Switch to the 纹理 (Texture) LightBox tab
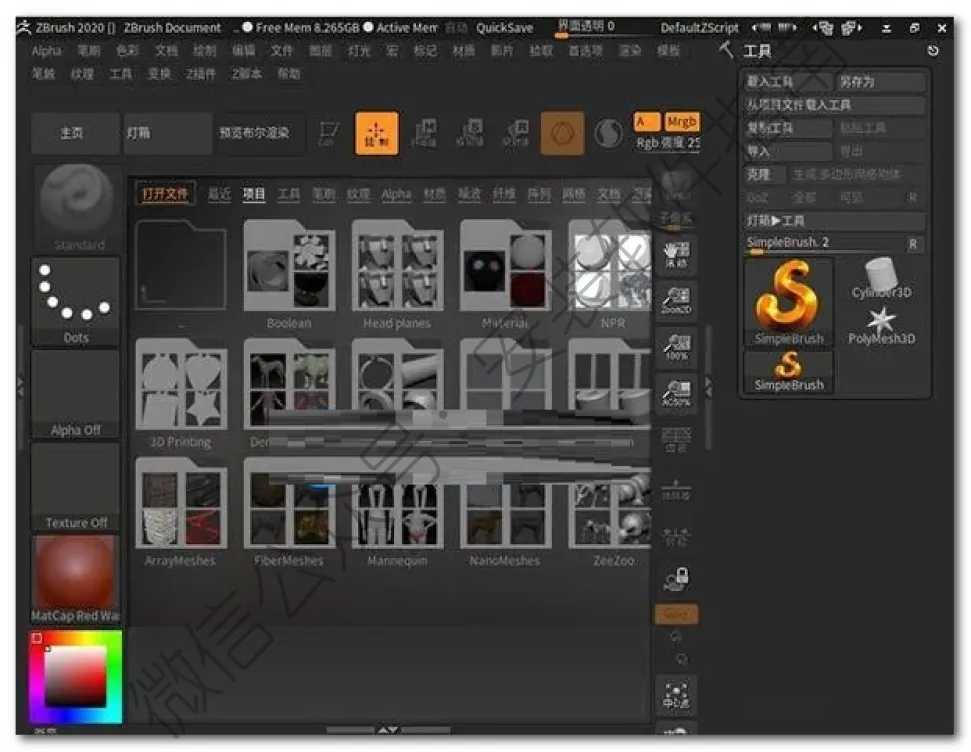Screen dimensions: 971x752 pos(359,195)
